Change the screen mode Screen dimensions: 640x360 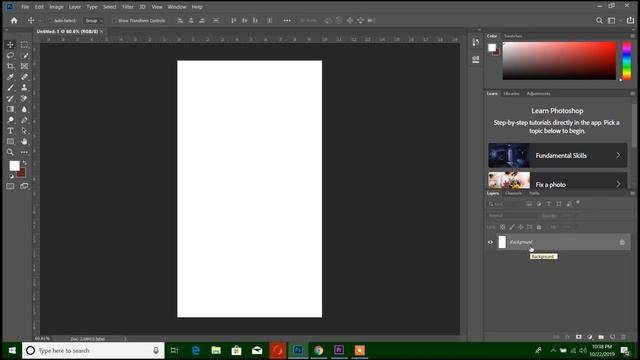pos(24,186)
